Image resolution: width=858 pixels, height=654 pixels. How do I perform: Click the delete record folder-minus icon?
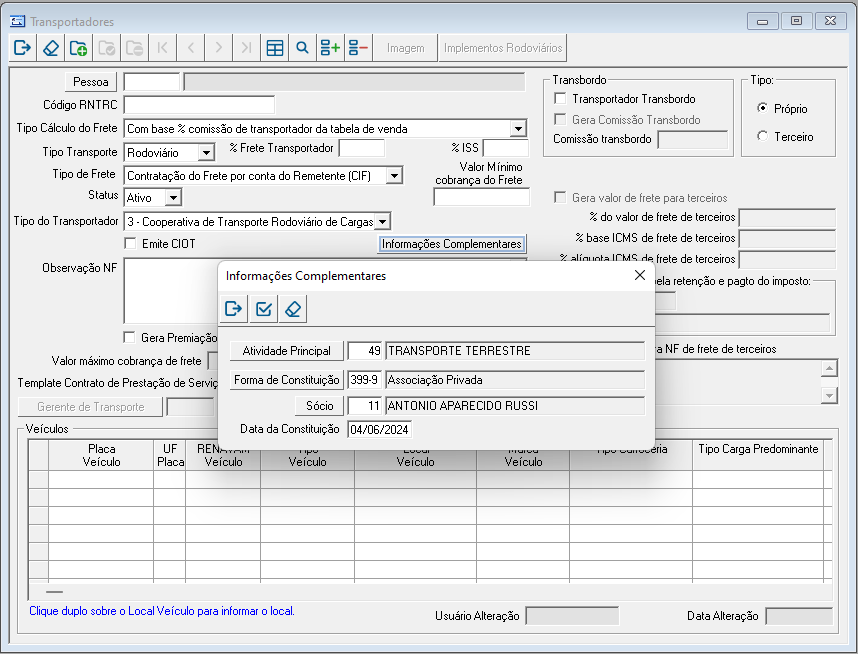point(135,48)
